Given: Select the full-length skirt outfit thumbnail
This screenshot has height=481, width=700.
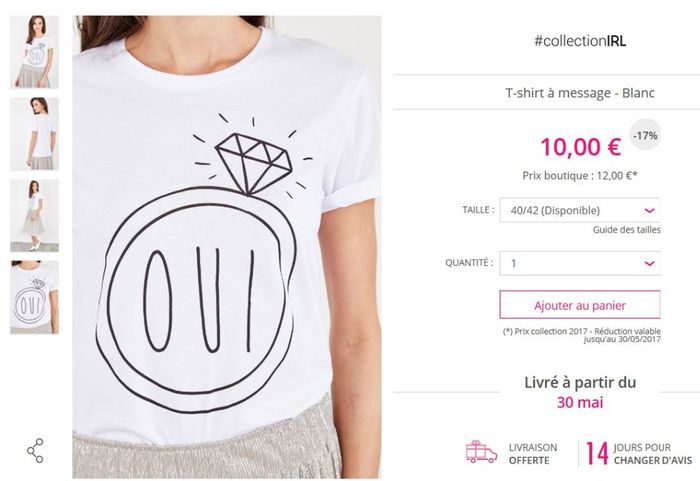Looking at the screenshot, I should pyautogui.click(x=34, y=215).
